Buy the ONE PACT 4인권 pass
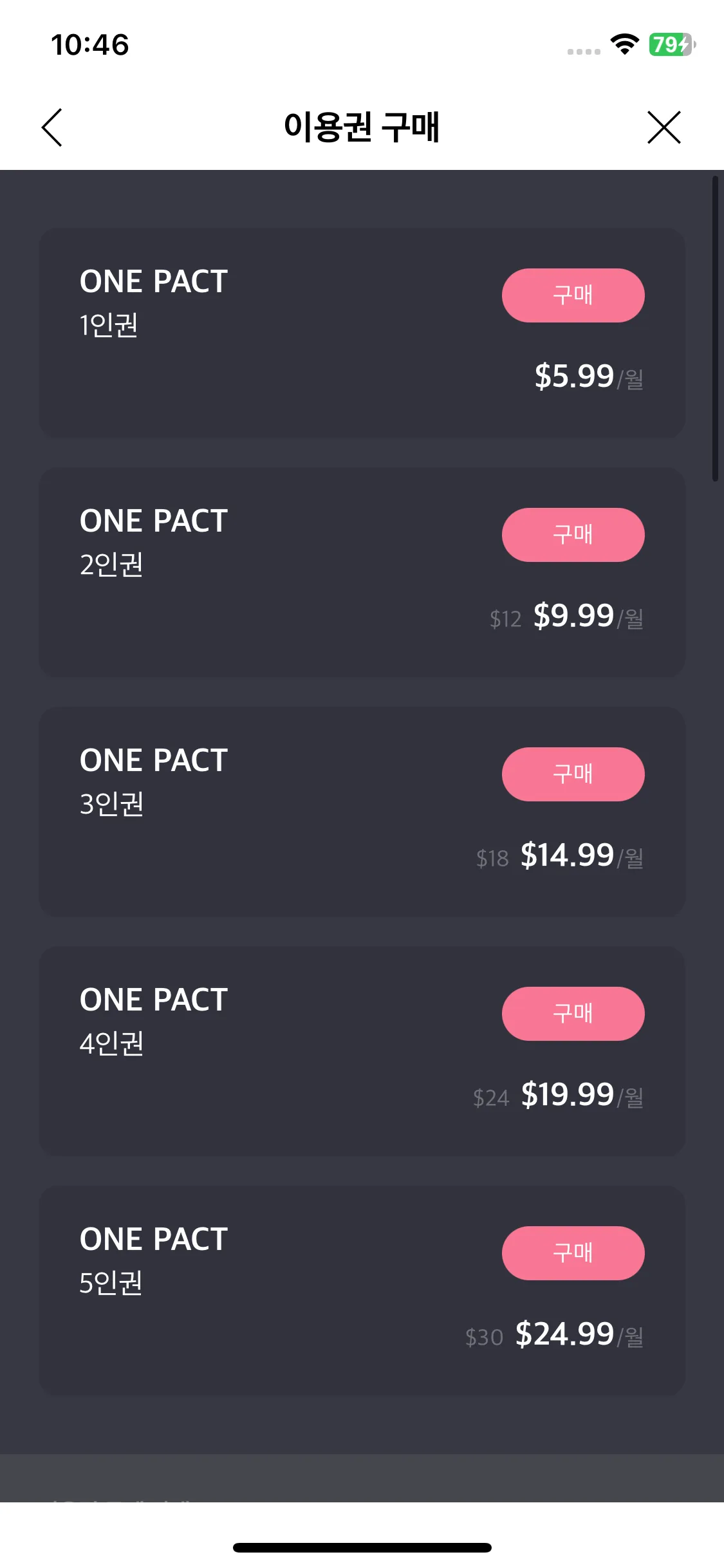724x1568 pixels. coord(573,1014)
